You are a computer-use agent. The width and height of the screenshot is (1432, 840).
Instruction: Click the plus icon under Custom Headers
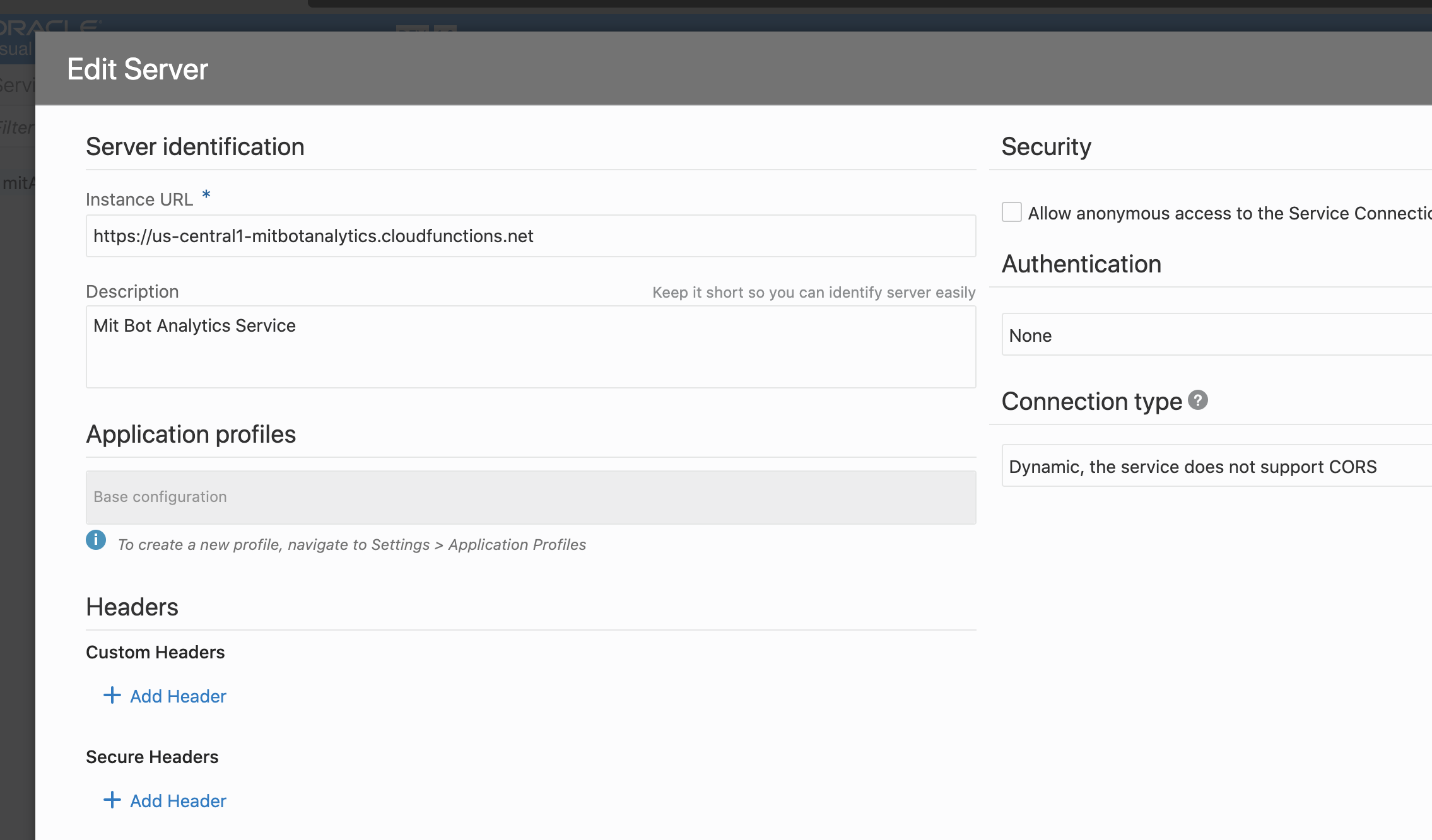coord(112,696)
